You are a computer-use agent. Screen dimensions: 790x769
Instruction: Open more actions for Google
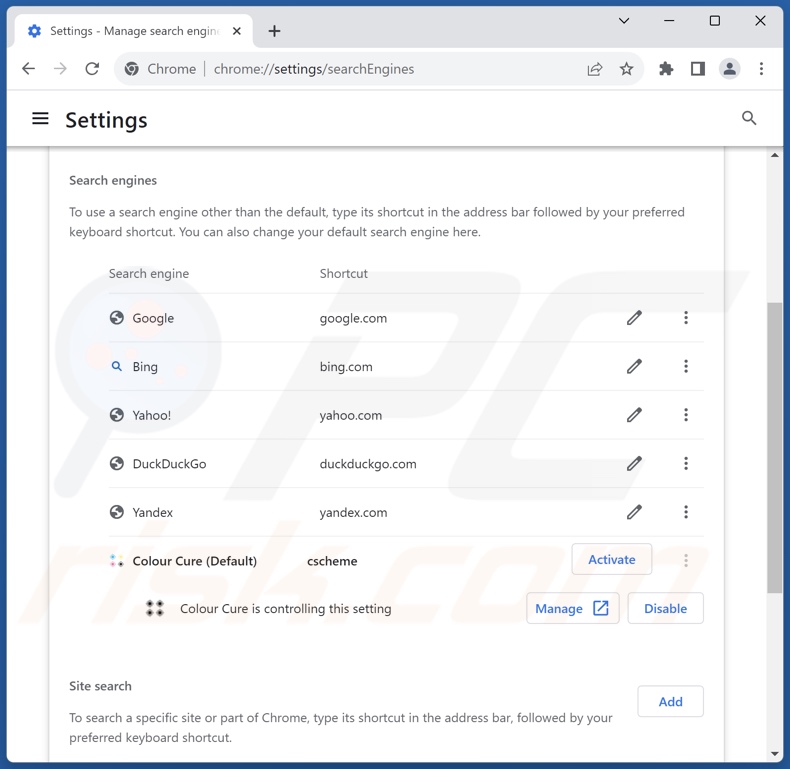[x=686, y=318]
